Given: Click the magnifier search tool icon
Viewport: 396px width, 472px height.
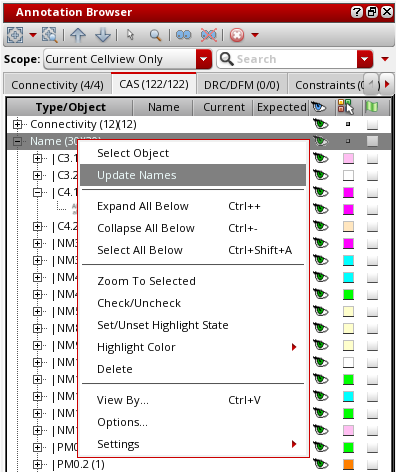Looking at the screenshot, I should tap(155, 35).
